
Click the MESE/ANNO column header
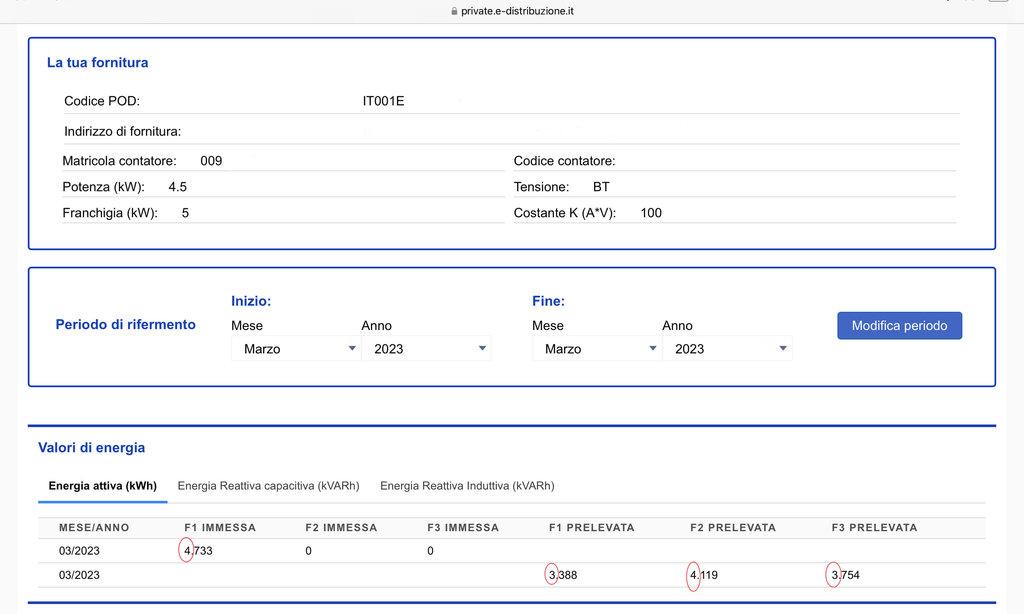point(94,527)
